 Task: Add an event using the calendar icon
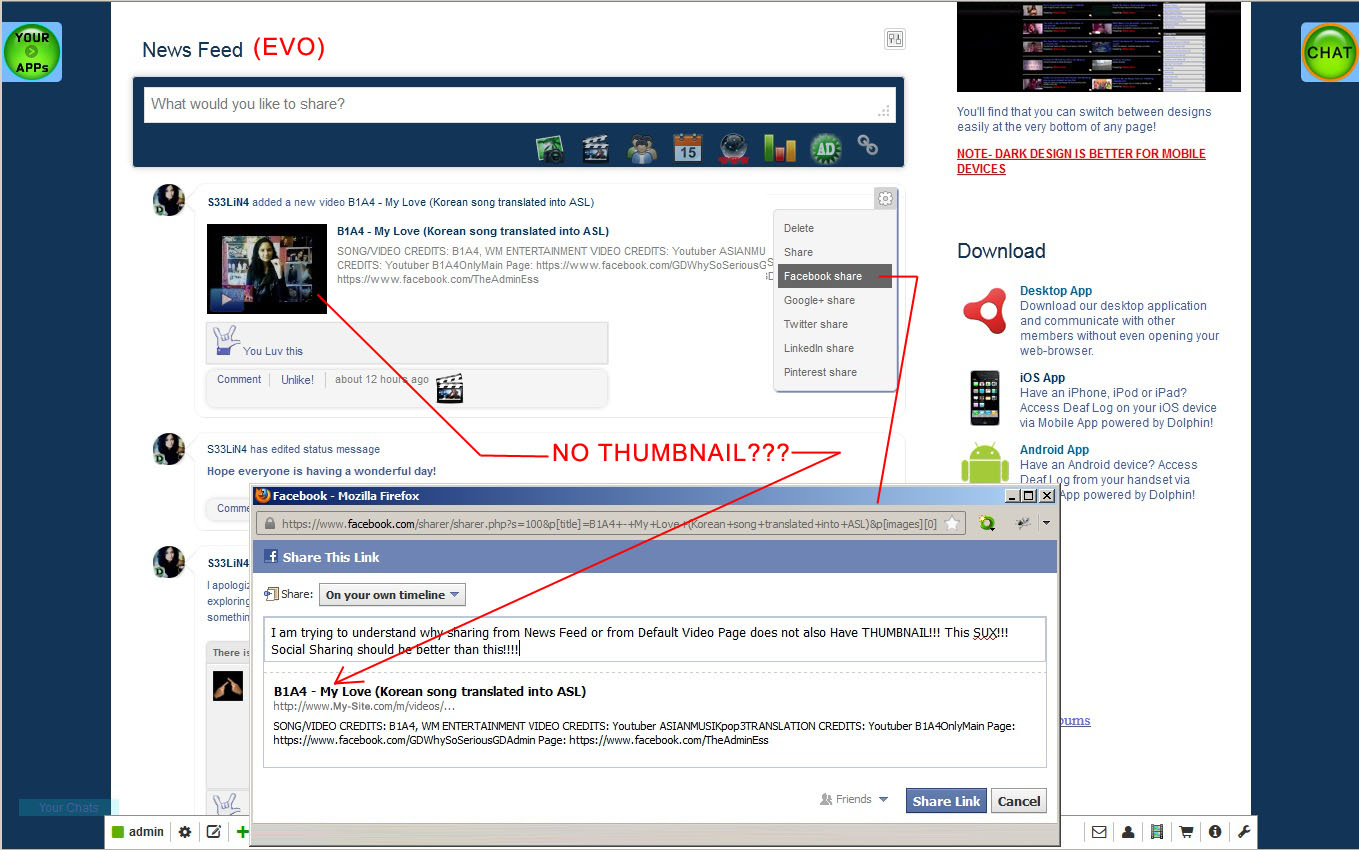point(687,148)
